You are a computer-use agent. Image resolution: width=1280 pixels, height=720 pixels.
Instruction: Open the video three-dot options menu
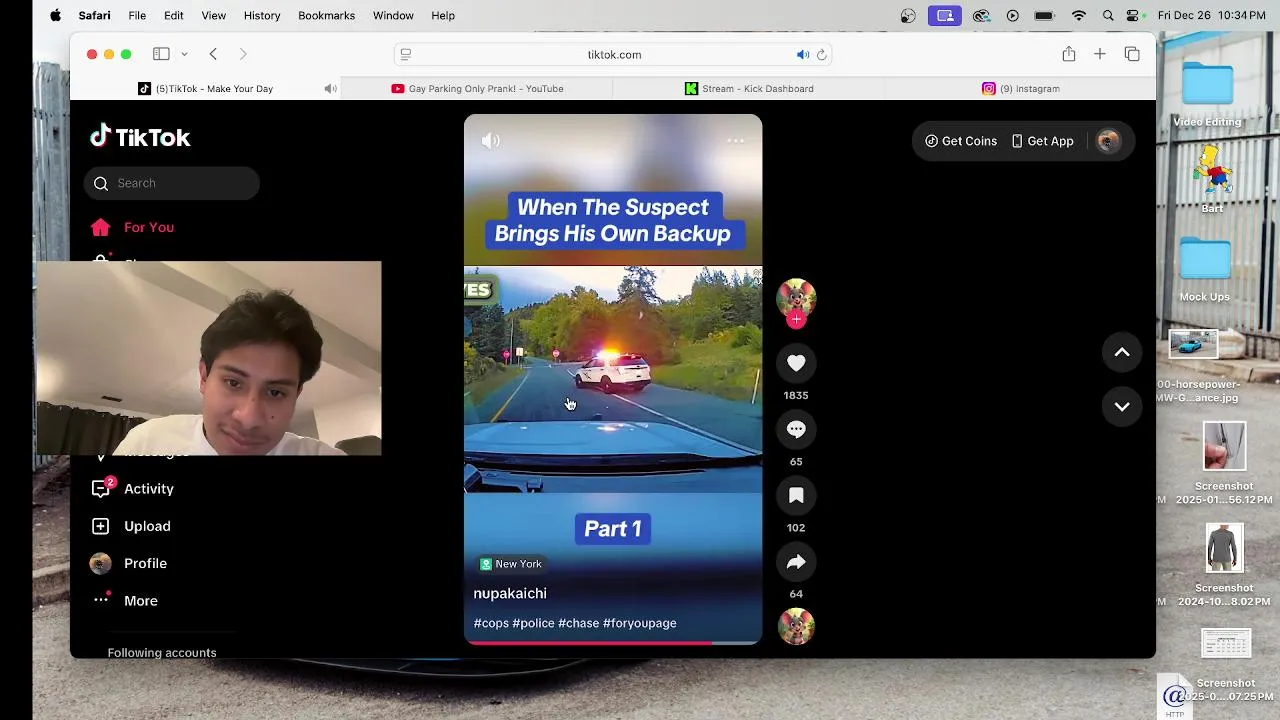[x=735, y=141]
